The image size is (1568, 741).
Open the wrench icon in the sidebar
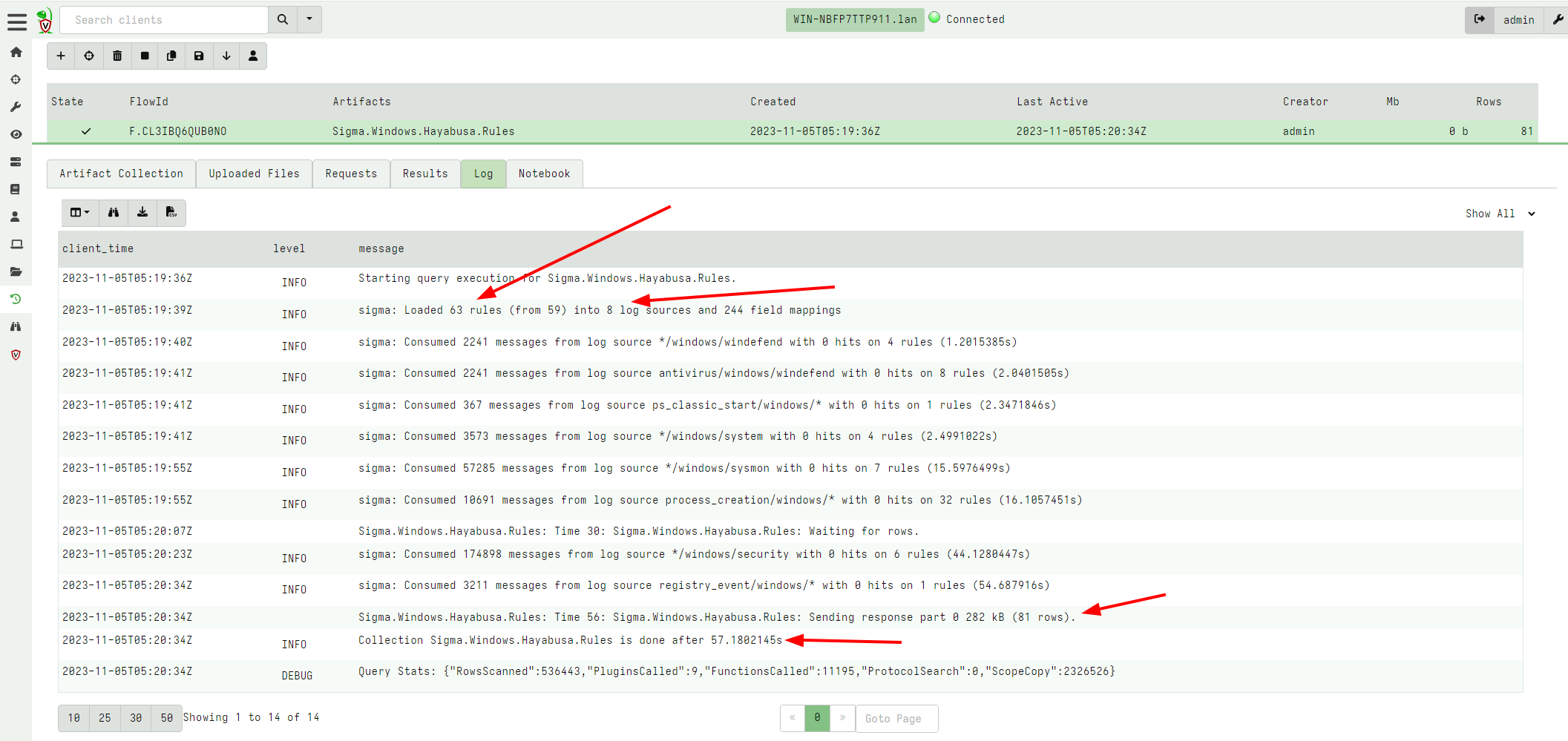(x=16, y=106)
